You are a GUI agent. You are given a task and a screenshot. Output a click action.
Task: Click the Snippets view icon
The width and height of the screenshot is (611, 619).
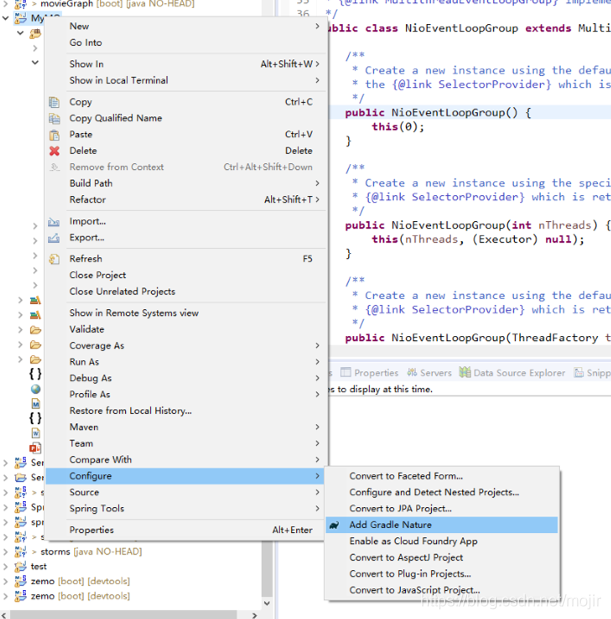click(x=579, y=372)
